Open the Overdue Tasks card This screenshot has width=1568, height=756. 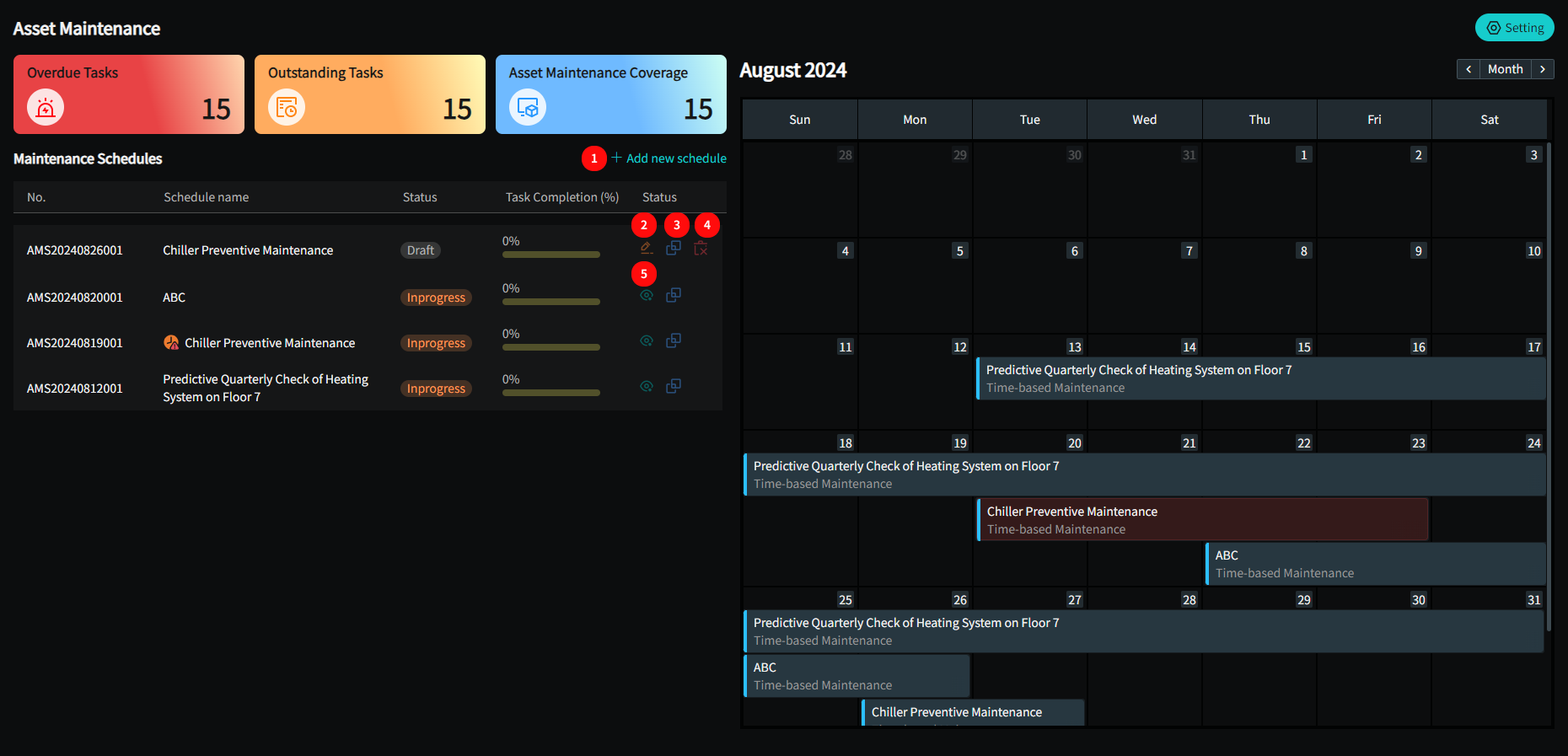pos(129,94)
